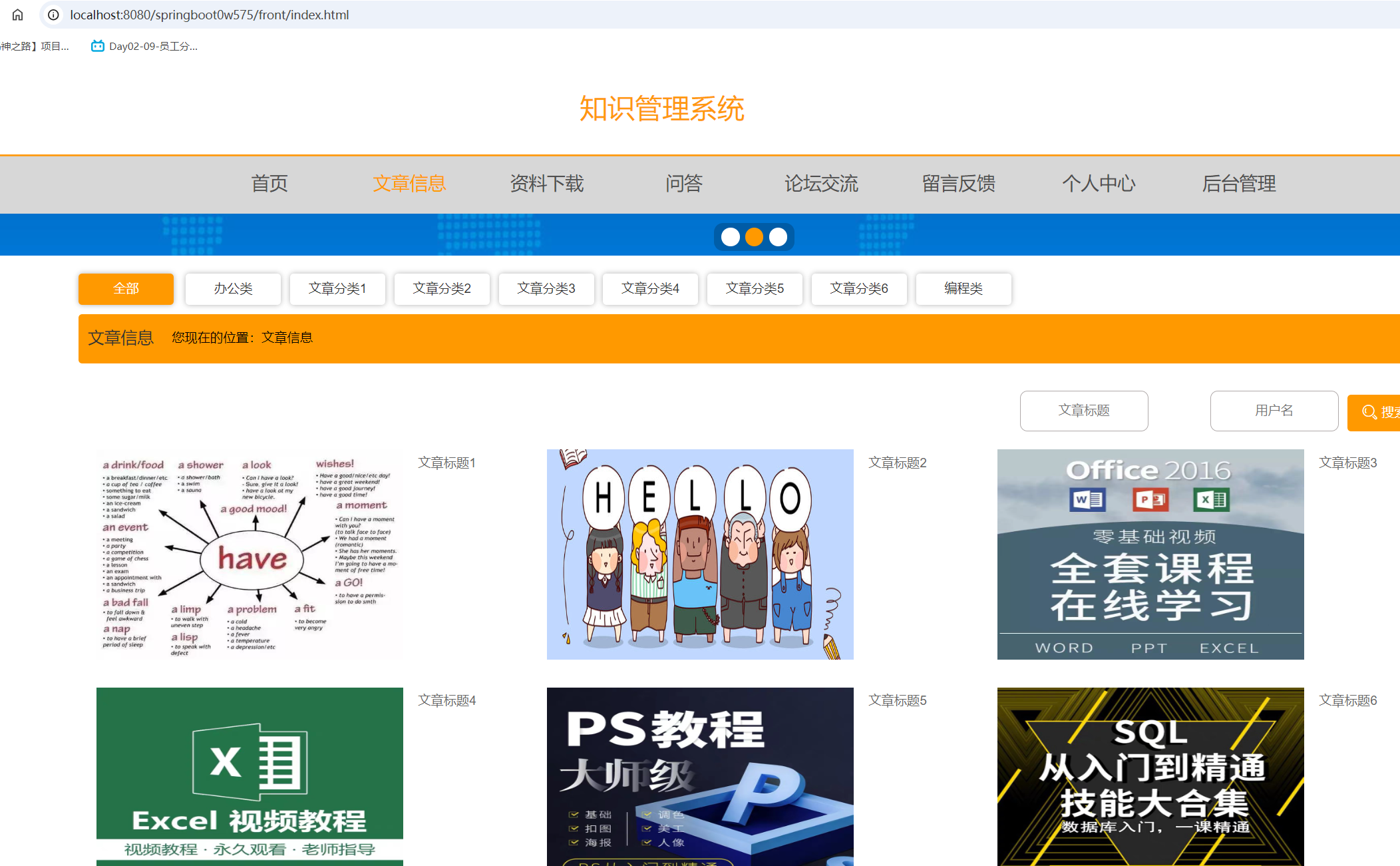Screen dimensions: 1400x866
Task: Select the first carousel indicator dot
Action: [x=729, y=237]
